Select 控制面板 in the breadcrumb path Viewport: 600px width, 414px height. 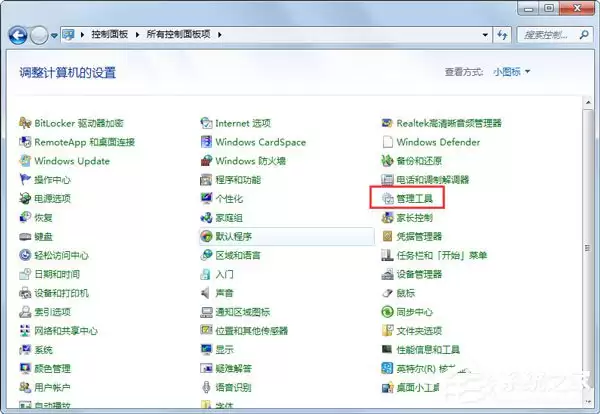click(109, 34)
